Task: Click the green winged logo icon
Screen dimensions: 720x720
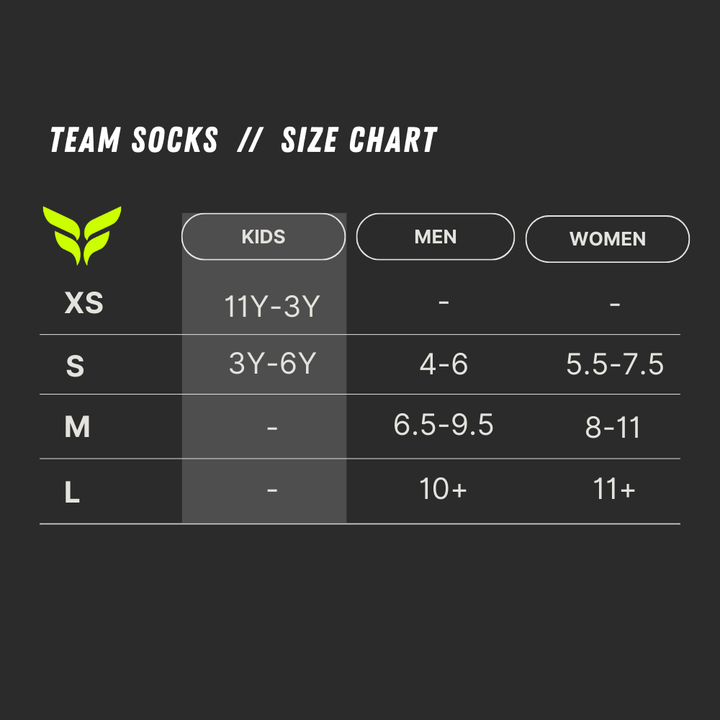Action: (82, 234)
